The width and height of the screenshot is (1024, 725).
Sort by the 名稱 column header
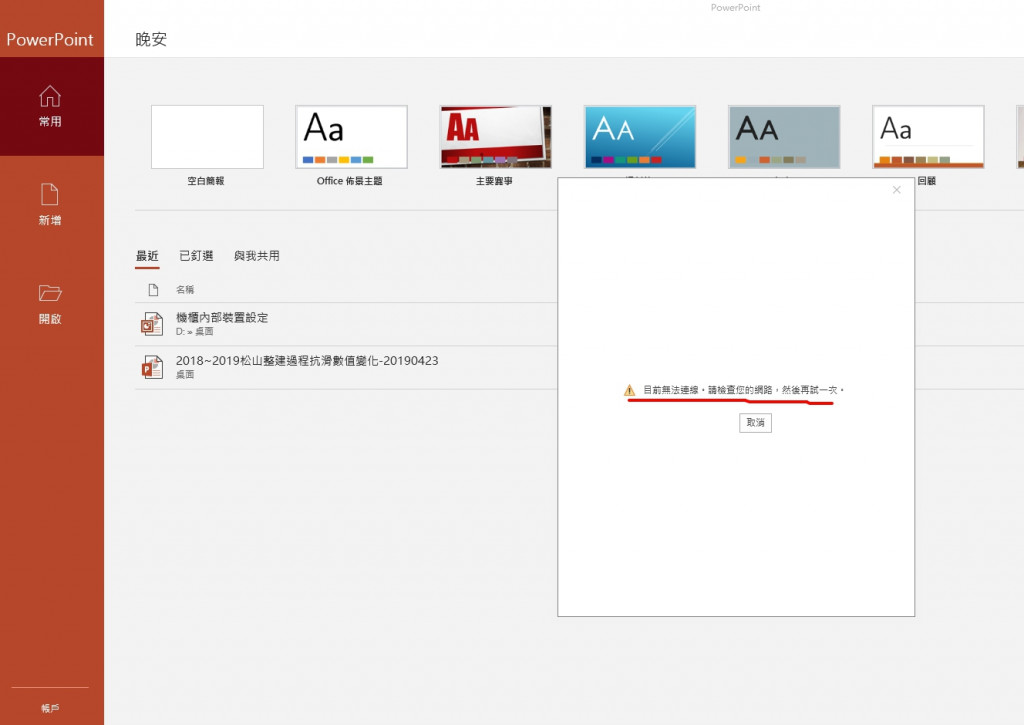[185, 289]
